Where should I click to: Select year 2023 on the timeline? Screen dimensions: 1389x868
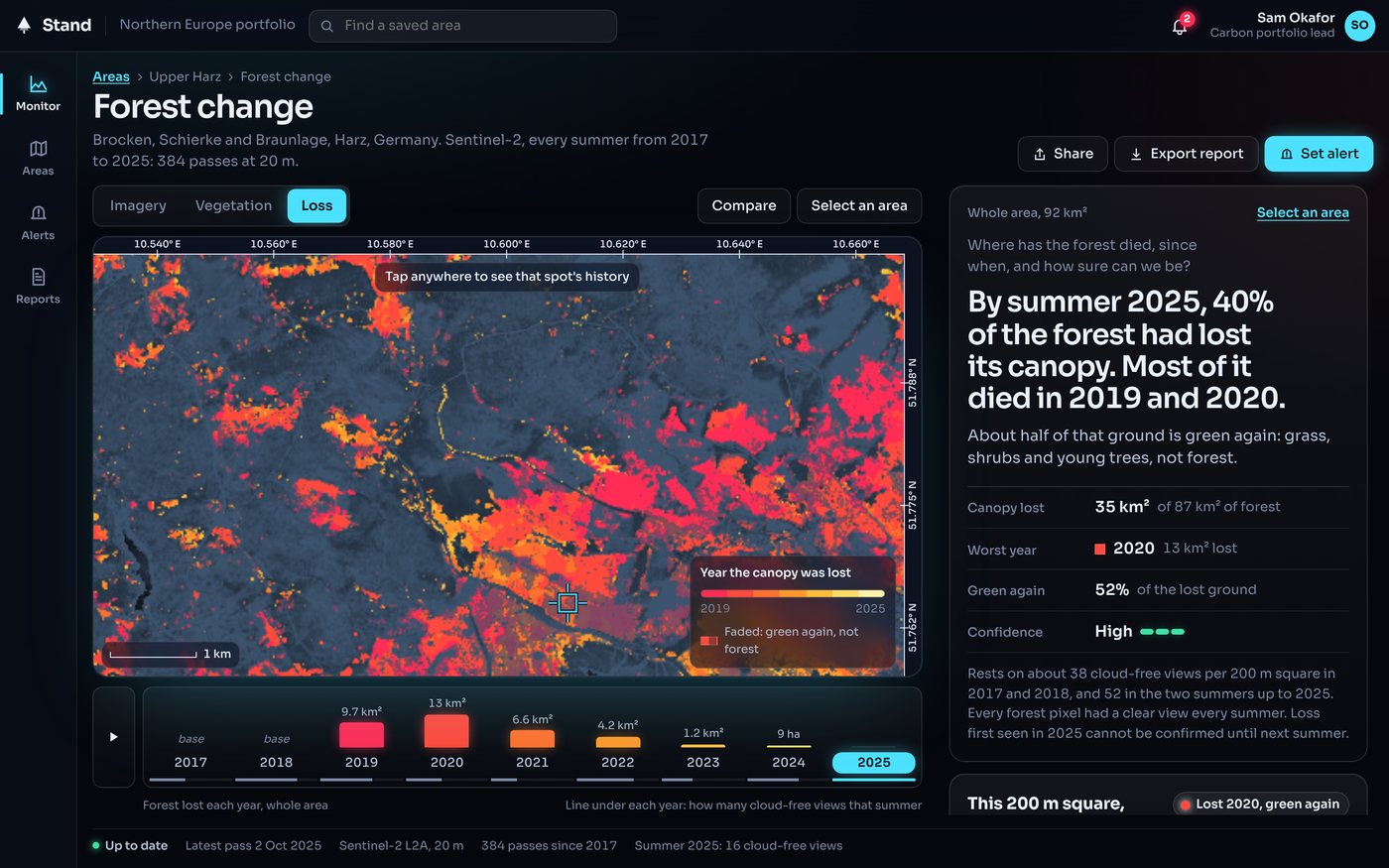click(702, 762)
